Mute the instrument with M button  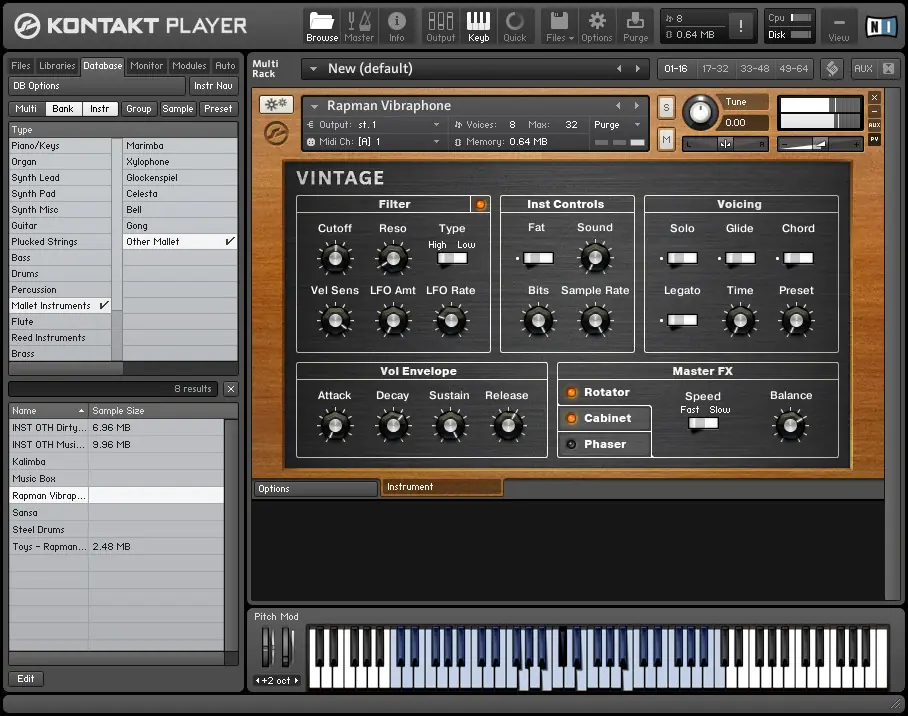(x=666, y=139)
